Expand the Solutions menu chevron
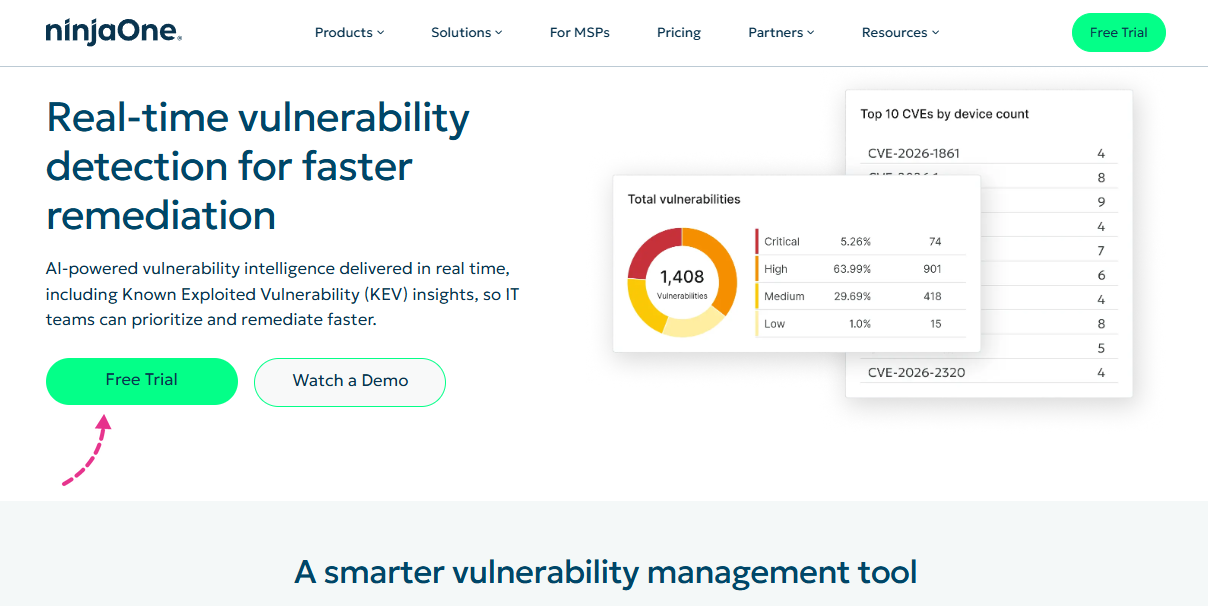The height and width of the screenshot is (606, 1208). tap(498, 33)
